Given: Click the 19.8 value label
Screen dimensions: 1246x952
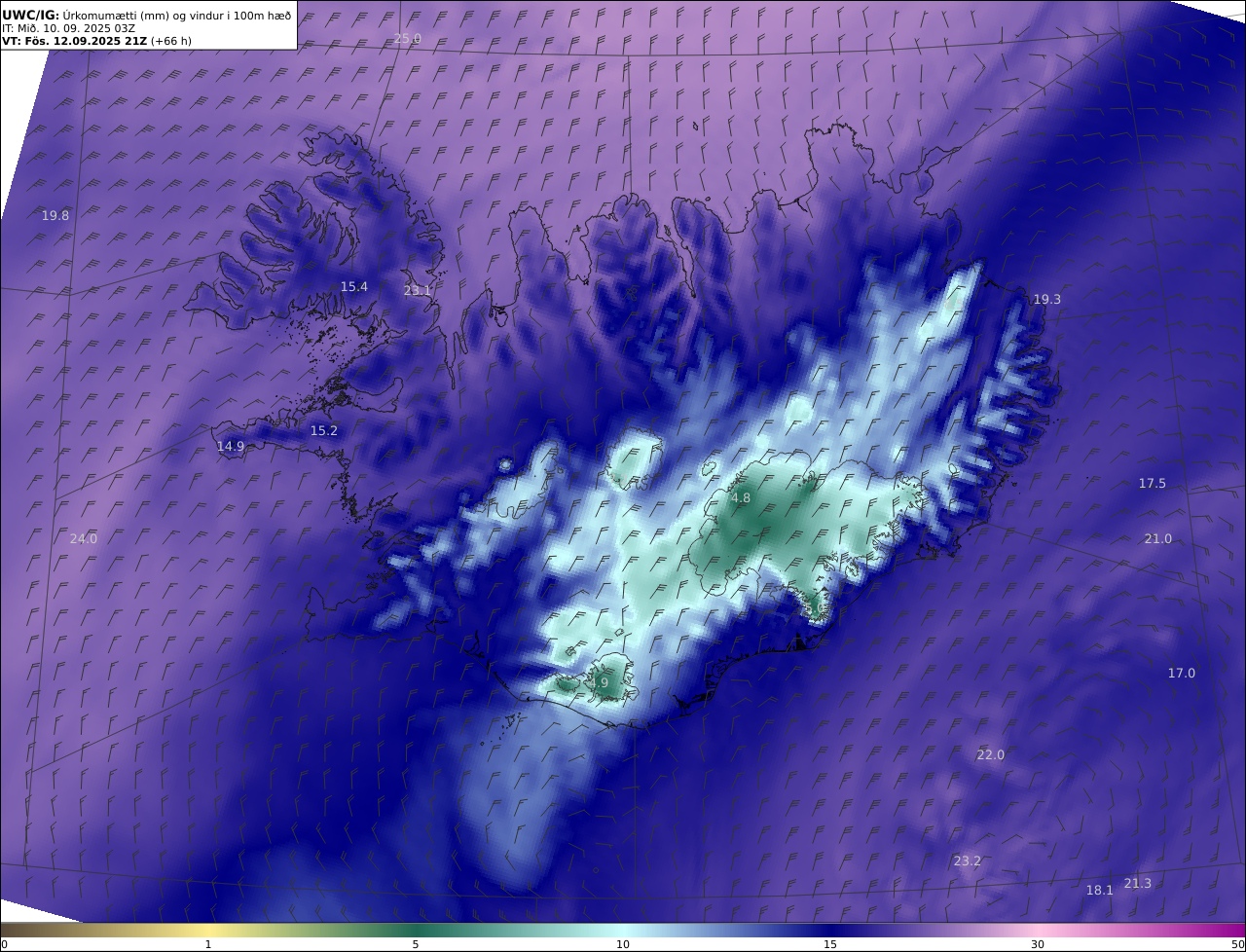Looking at the screenshot, I should tap(55, 215).
